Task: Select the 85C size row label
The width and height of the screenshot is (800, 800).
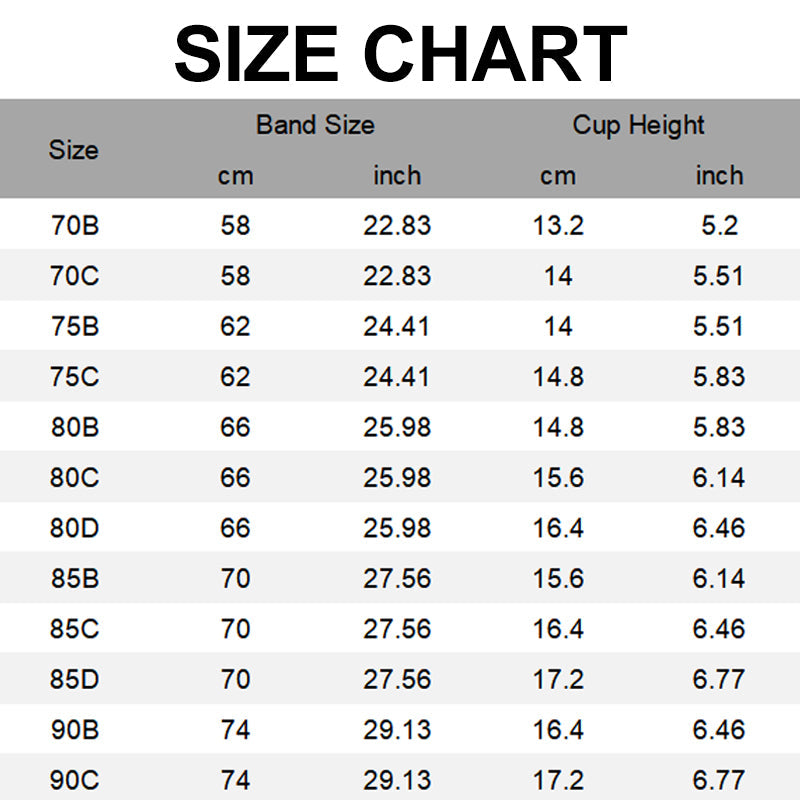Action: point(75,628)
